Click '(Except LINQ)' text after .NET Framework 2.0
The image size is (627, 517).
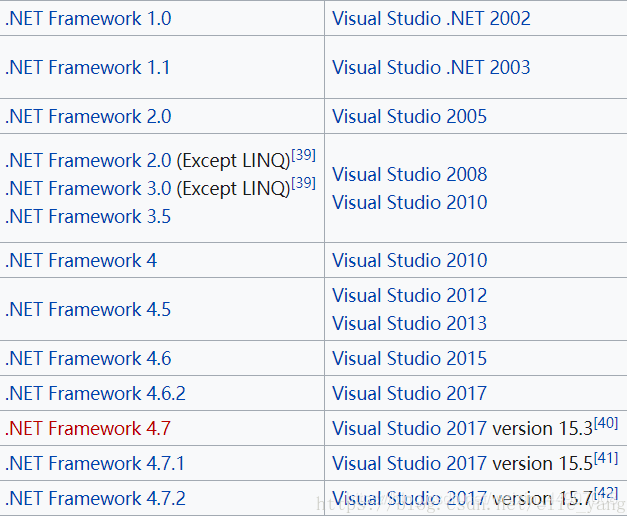click(234, 161)
